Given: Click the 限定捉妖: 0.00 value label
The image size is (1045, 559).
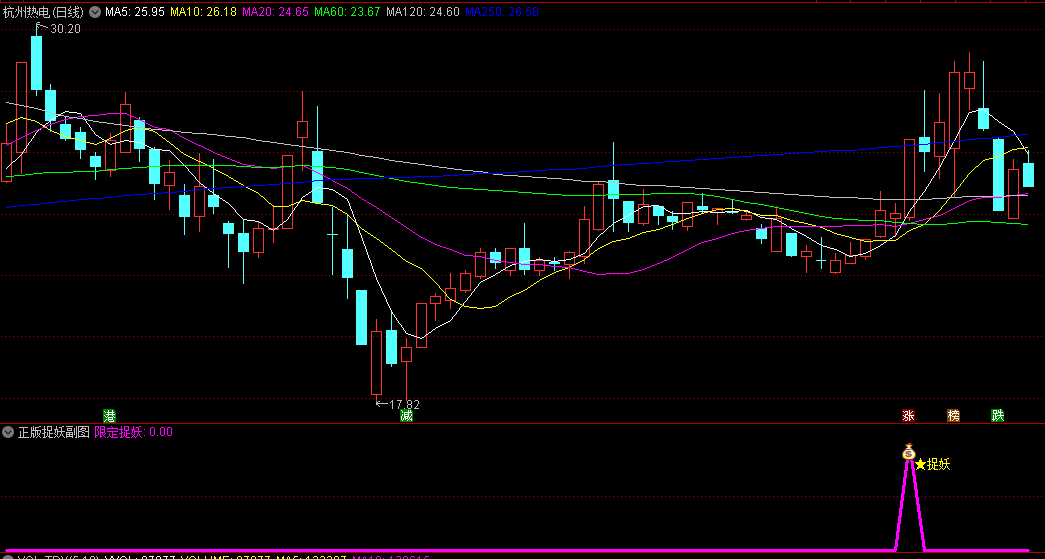Looking at the screenshot, I should [133, 432].
